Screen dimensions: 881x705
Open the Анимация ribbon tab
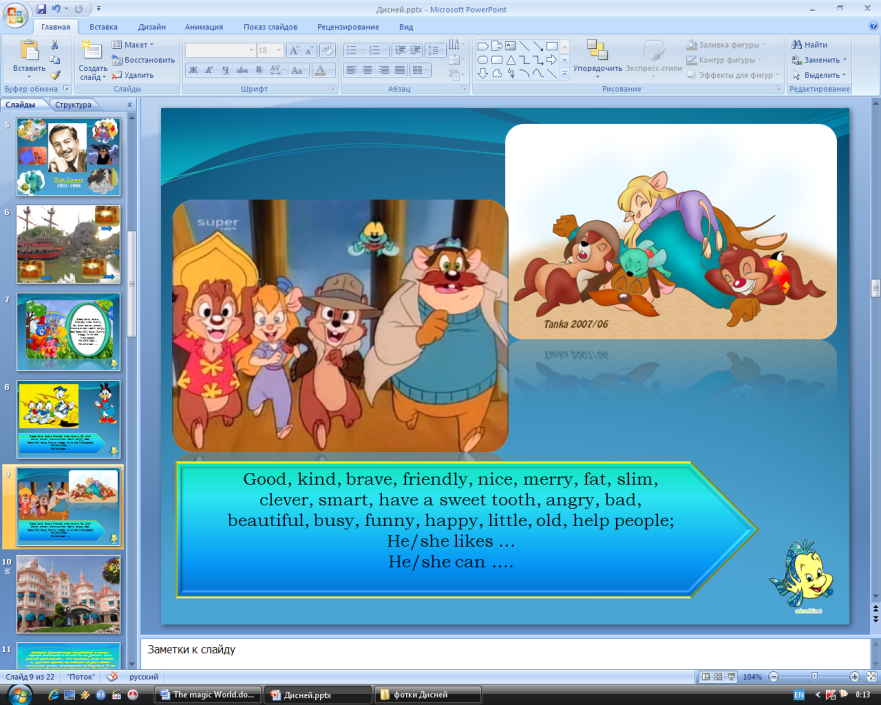(x=204, y=27)
